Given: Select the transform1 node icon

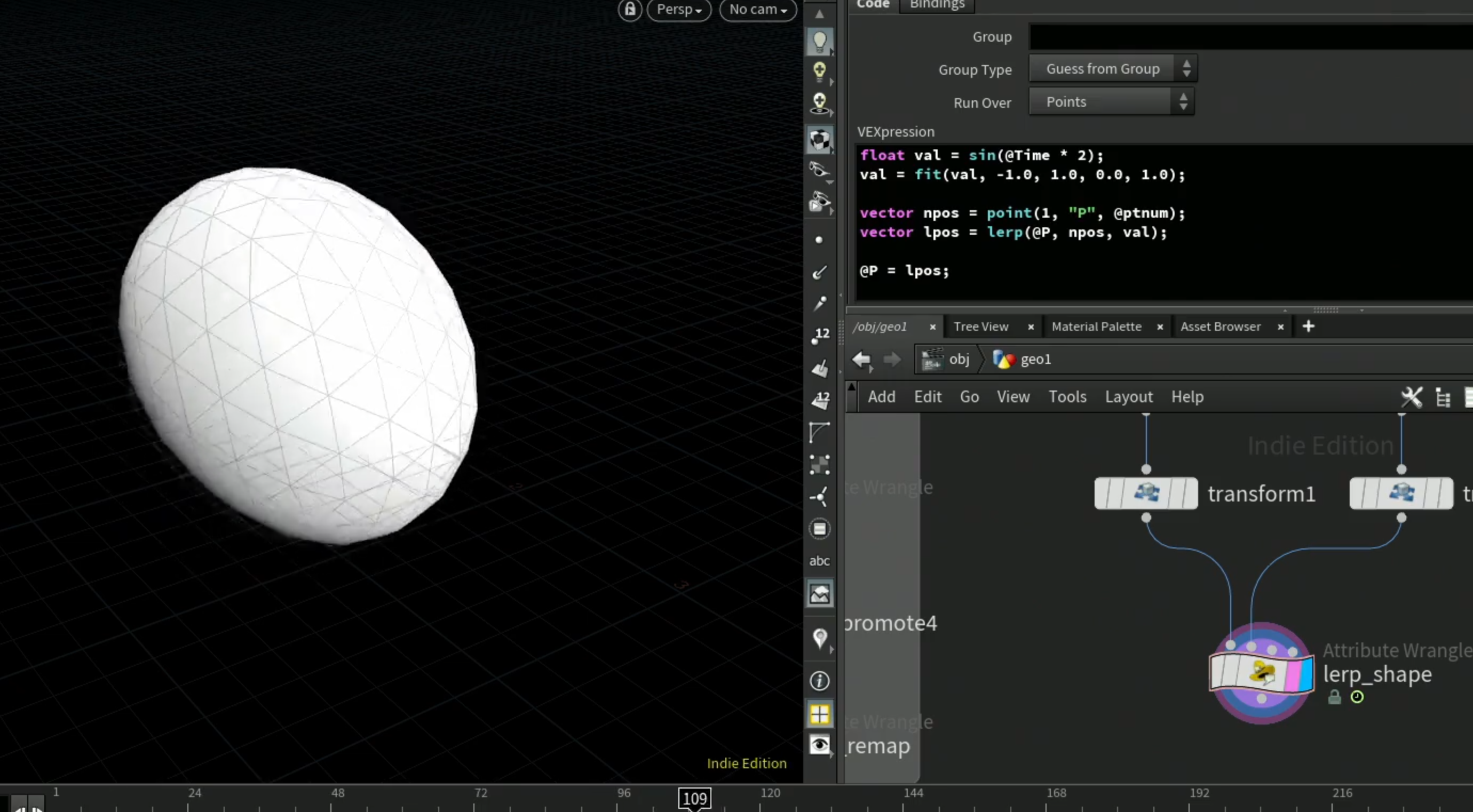Looking at the screenshot, I should (x=1146, y=492).
